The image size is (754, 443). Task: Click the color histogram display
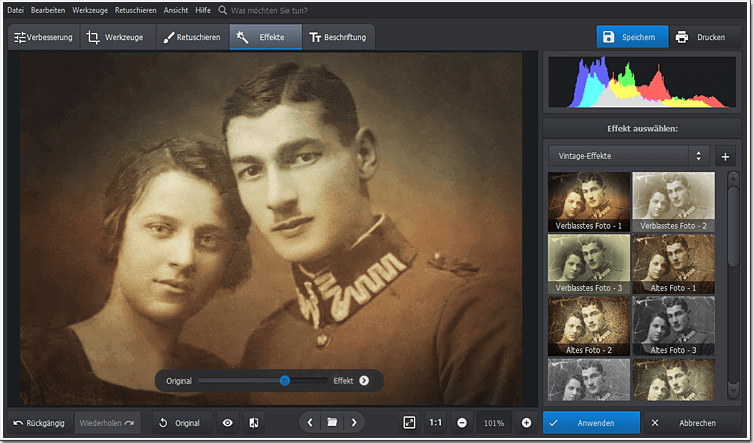[x=642, y=82]
